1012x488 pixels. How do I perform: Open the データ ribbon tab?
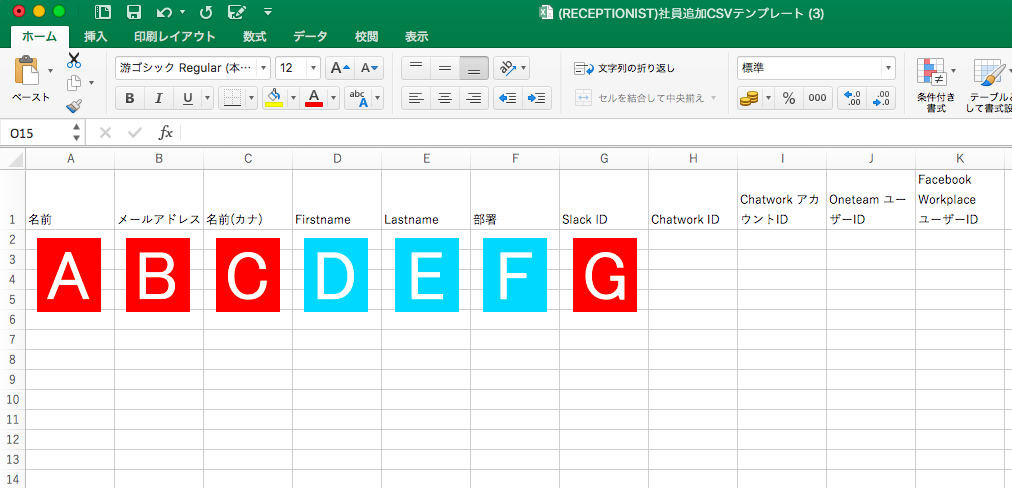point(310,37)
